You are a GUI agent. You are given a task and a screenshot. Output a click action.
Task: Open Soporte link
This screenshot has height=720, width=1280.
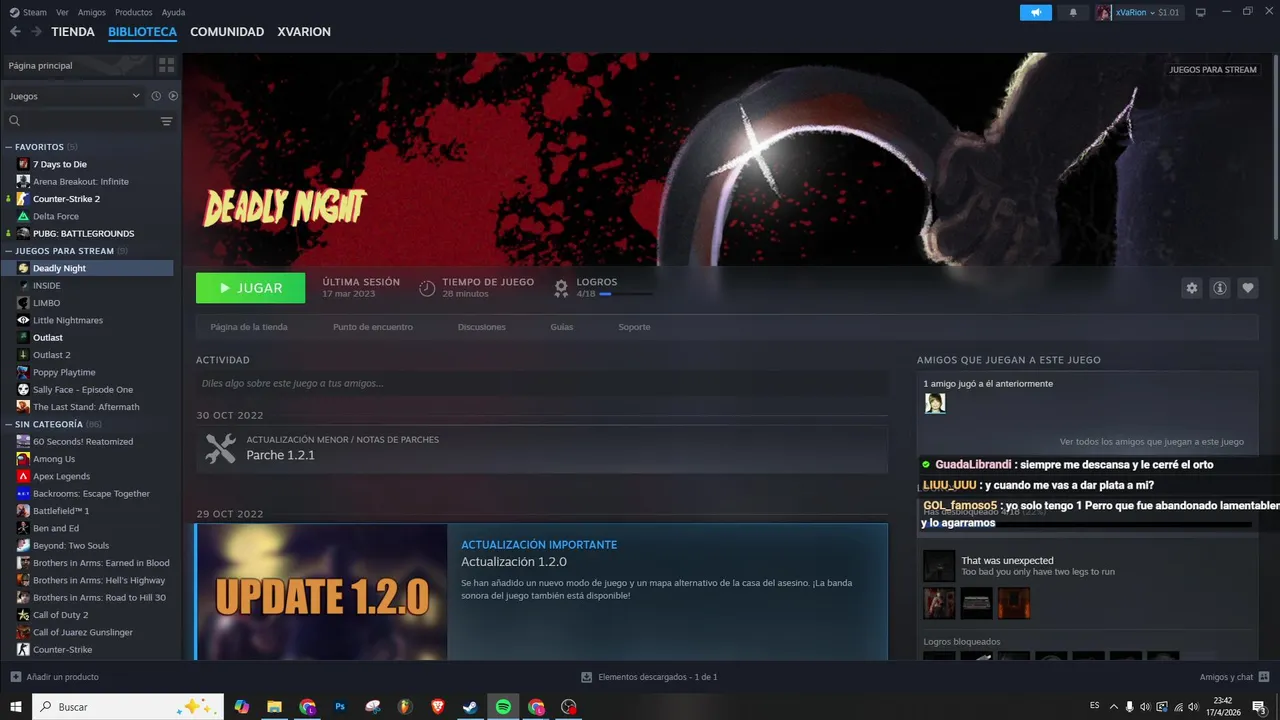(x=634, y=327)
